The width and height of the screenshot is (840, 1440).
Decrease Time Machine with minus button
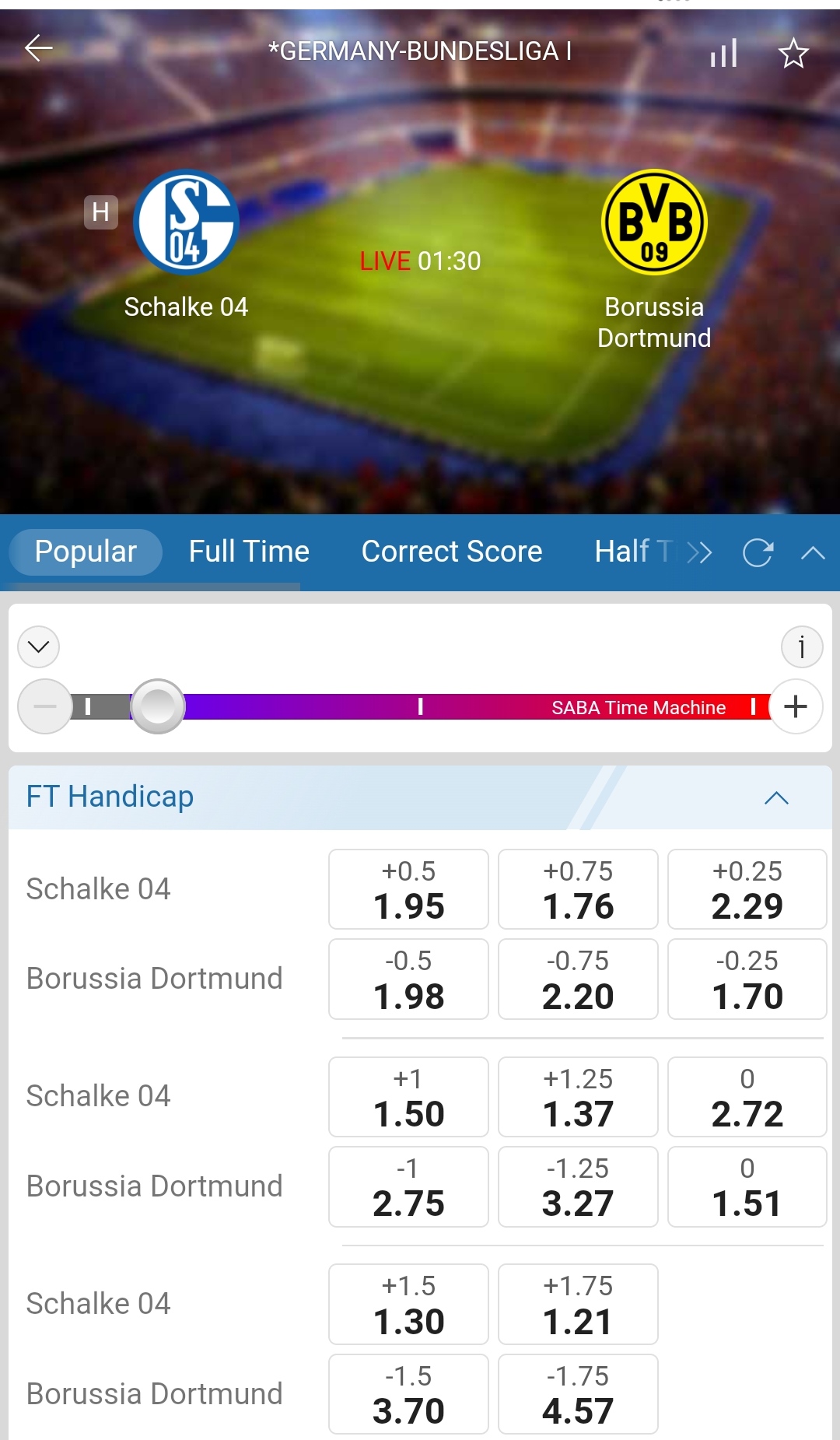point(45,706)
